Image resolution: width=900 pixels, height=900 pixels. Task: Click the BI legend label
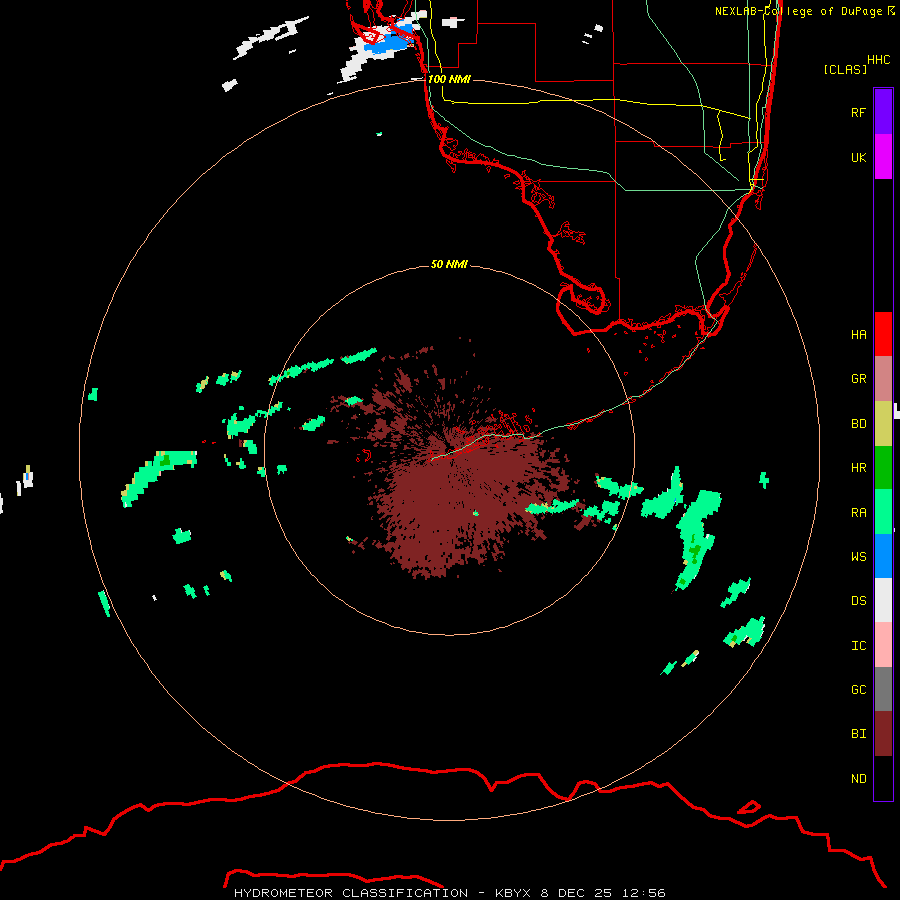tap(858, 734)
